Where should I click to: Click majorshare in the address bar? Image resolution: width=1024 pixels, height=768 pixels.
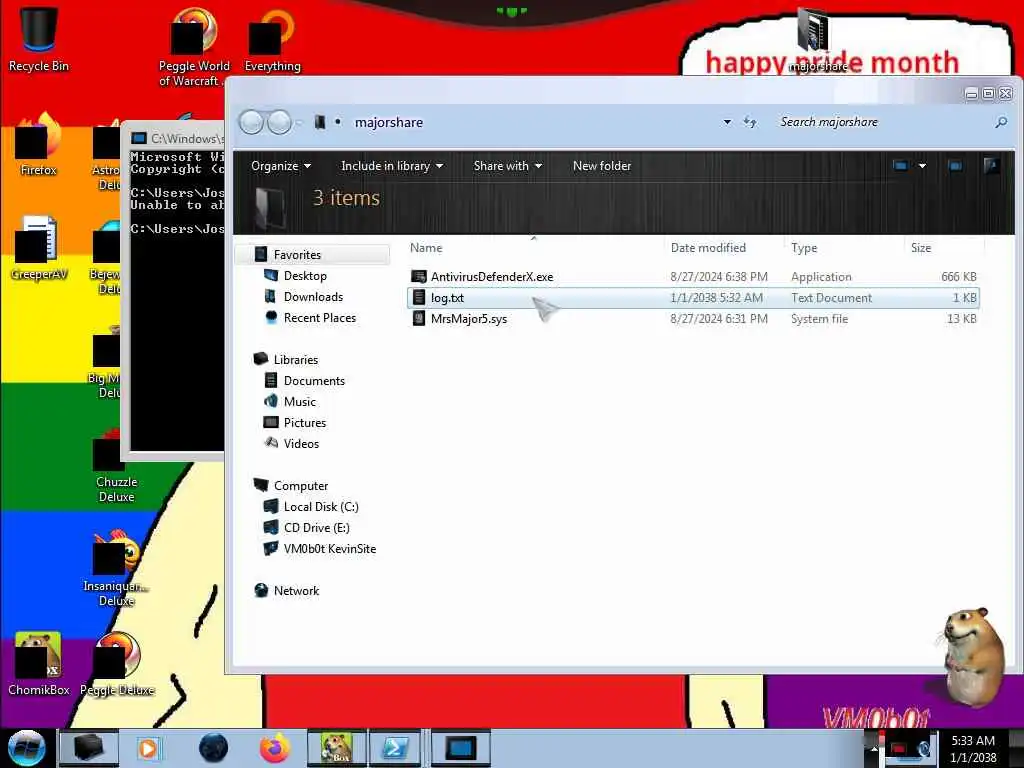click(389, 122)
